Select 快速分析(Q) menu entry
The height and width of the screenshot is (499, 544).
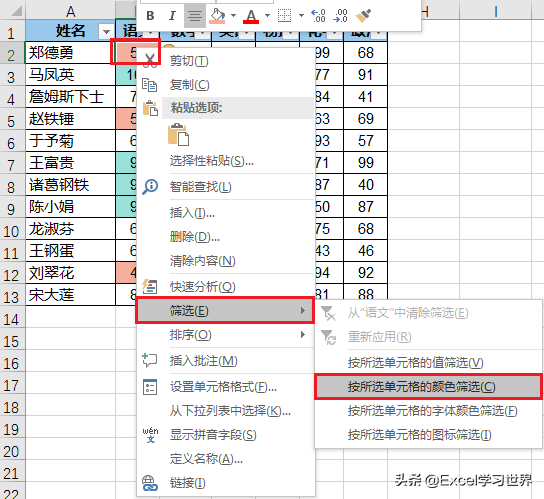point(203,287)
